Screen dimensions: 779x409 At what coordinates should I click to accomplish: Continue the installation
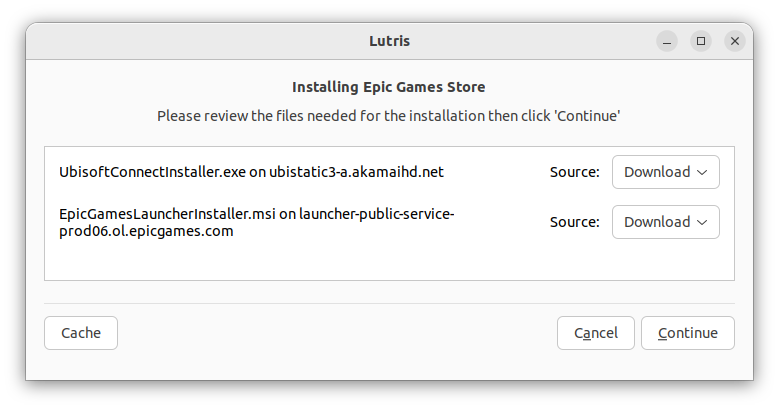[x=688, y=333]
